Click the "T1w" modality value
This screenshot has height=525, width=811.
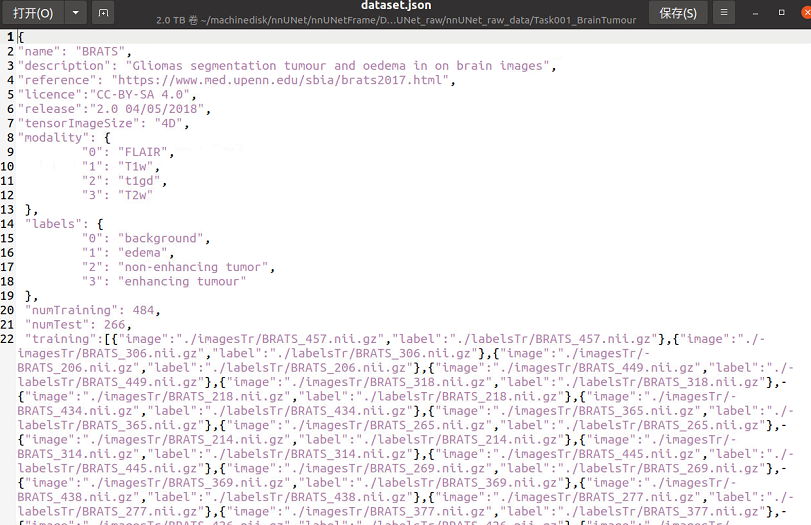click(136, 167)
